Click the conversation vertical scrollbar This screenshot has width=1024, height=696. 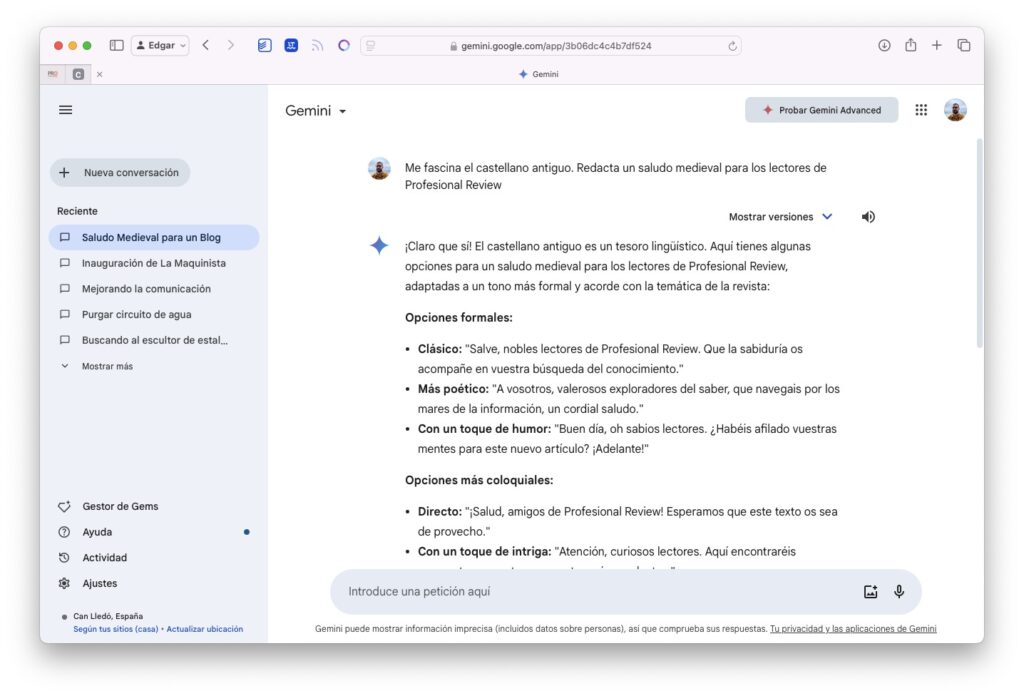(x=979, y=243)
